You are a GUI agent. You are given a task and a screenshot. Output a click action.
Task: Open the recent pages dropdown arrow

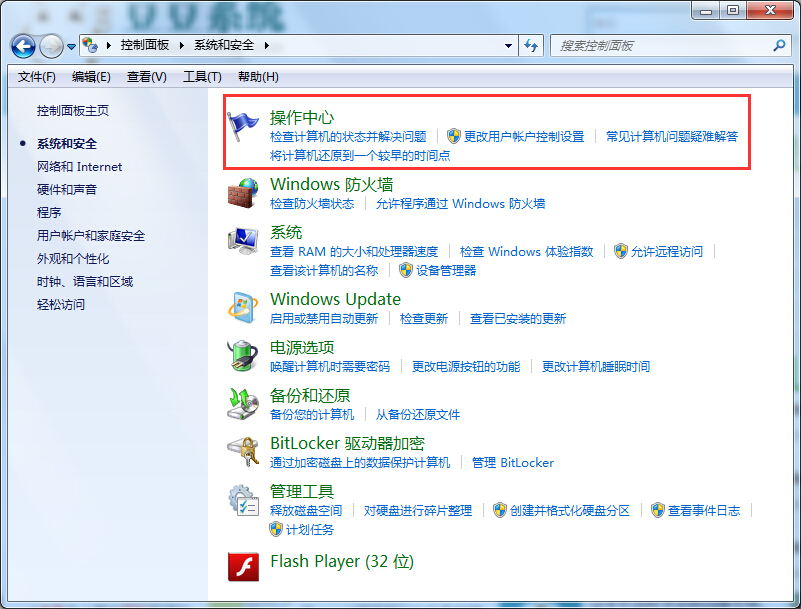coord(72,47)
